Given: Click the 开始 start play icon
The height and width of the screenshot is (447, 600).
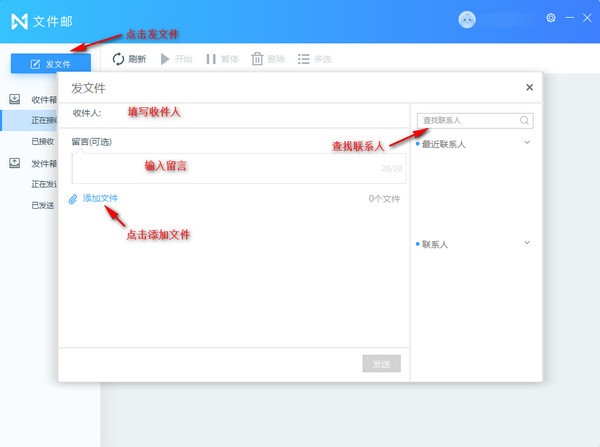Looking at the screenshot, I should pos(165,59).
